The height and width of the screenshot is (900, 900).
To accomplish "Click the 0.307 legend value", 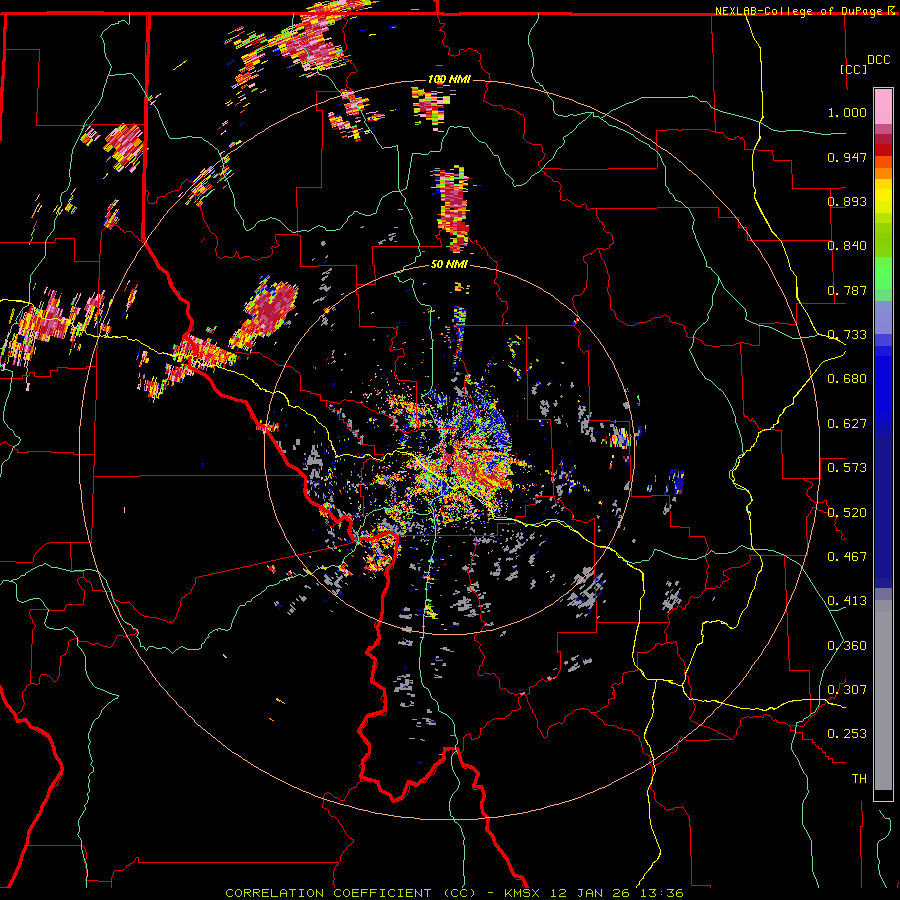I will (847, 690).
